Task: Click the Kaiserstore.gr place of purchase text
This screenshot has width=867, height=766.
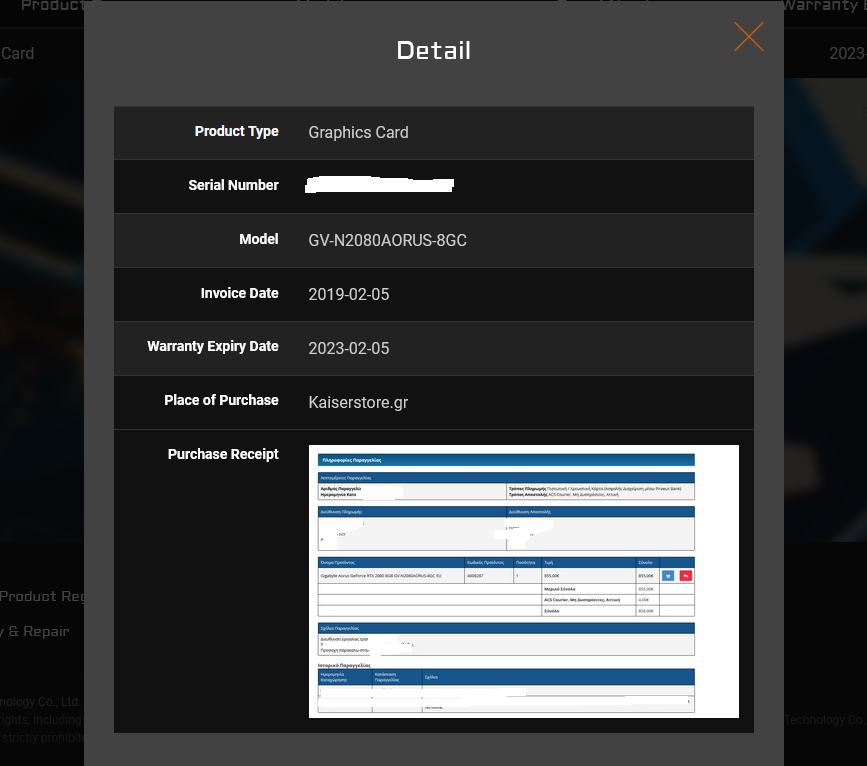Action: 358,402
